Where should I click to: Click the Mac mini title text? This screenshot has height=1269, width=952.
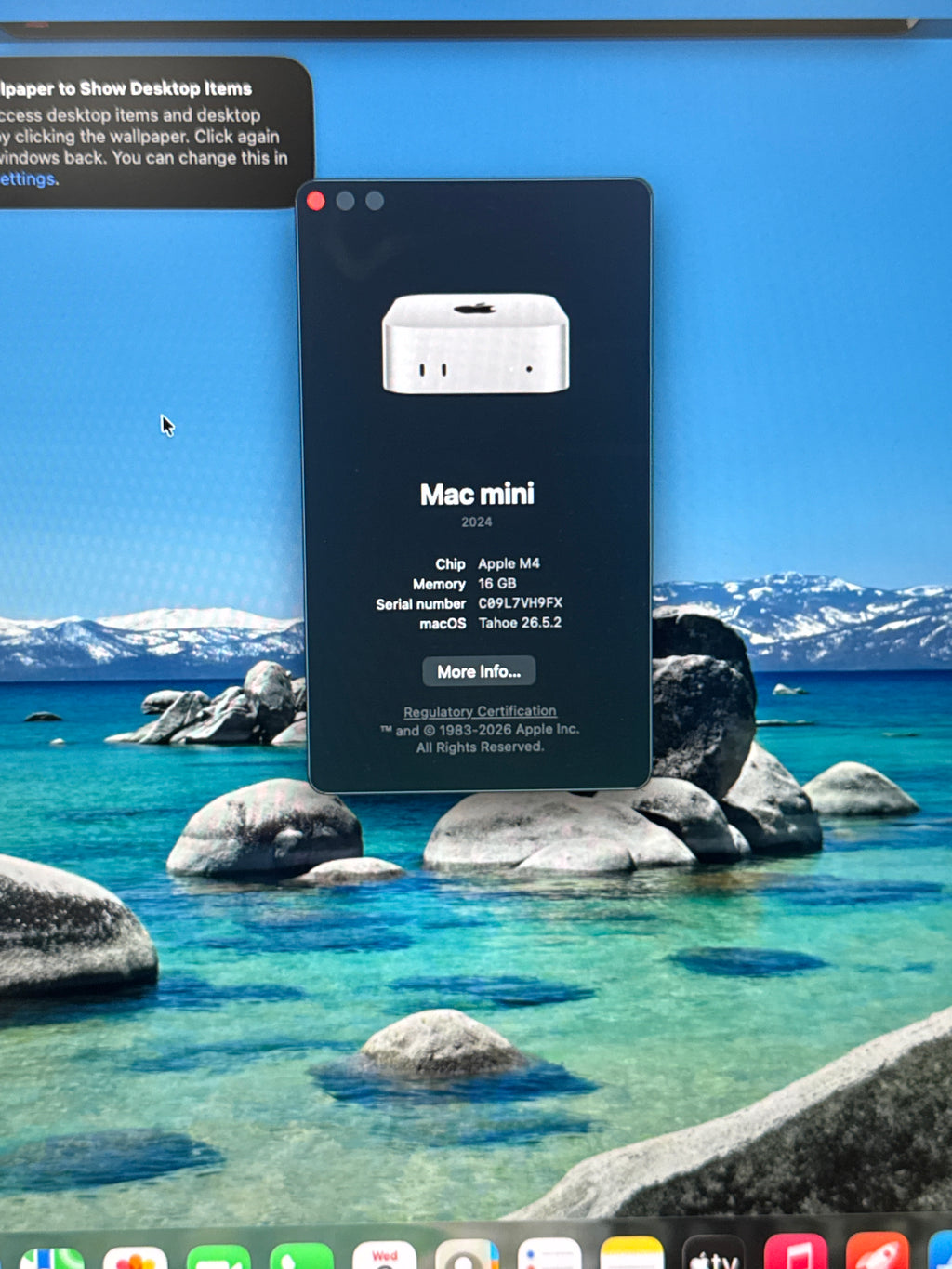(x=477, y=494)
